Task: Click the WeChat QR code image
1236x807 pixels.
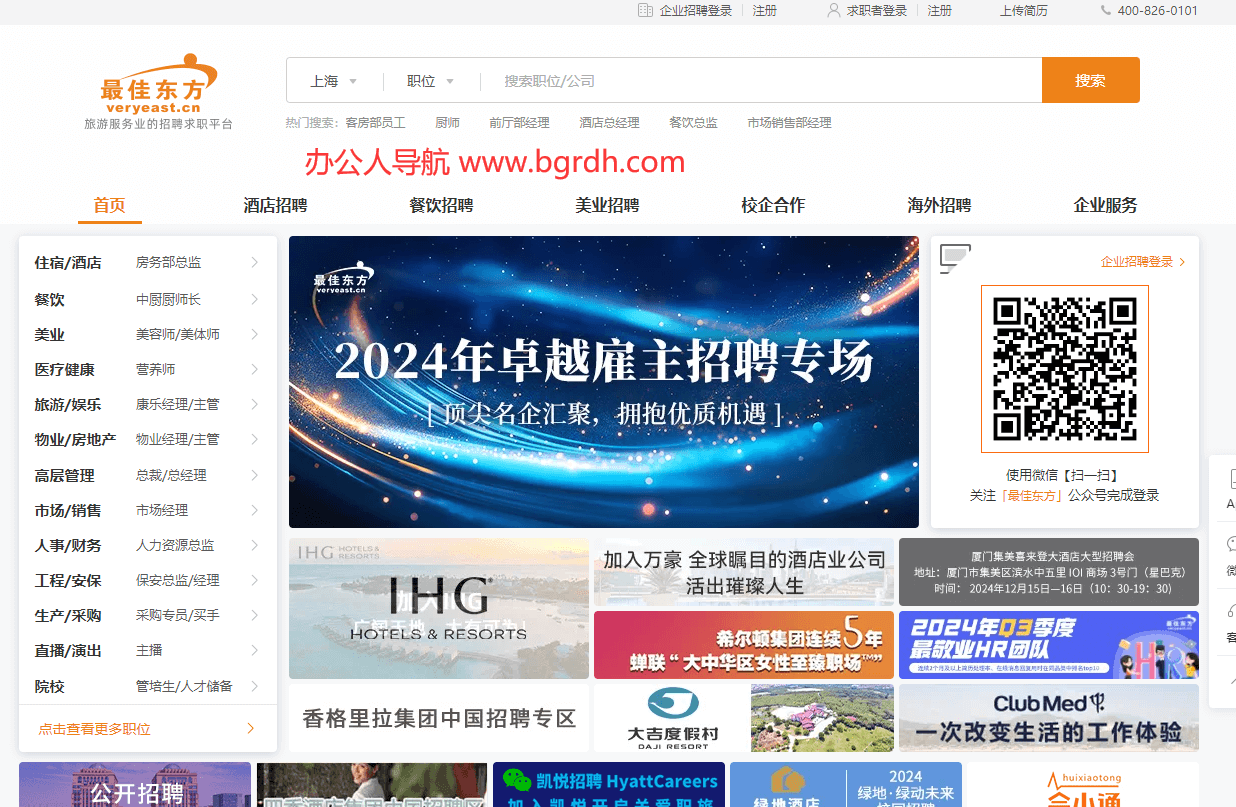Action: tap(1064, 369)
